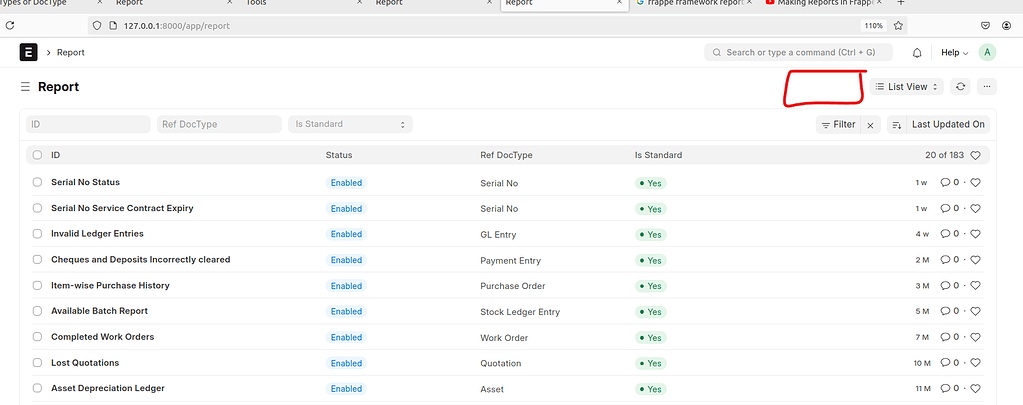This screenshot has height=405, width=1023.
Task: Select all reports with header checkbox
Action: pos(37,155)
